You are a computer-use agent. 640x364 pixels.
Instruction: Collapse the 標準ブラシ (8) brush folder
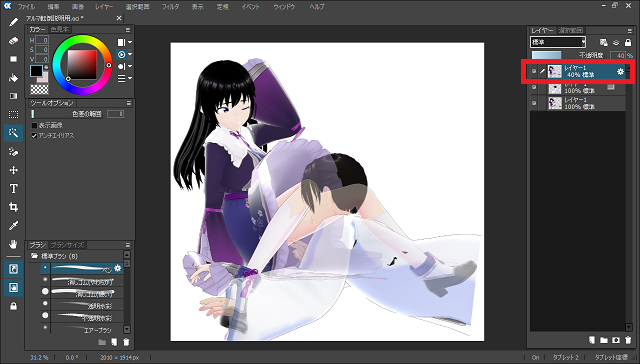pyautogui.click(x=34, y=256)
